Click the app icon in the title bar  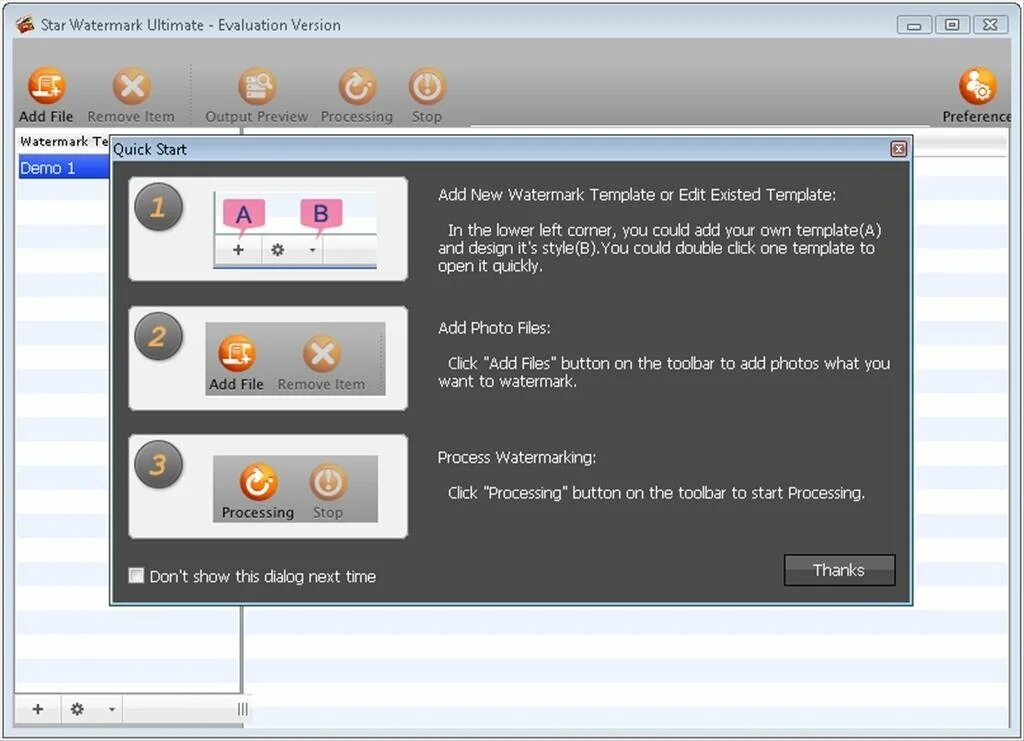coord(25,25)
